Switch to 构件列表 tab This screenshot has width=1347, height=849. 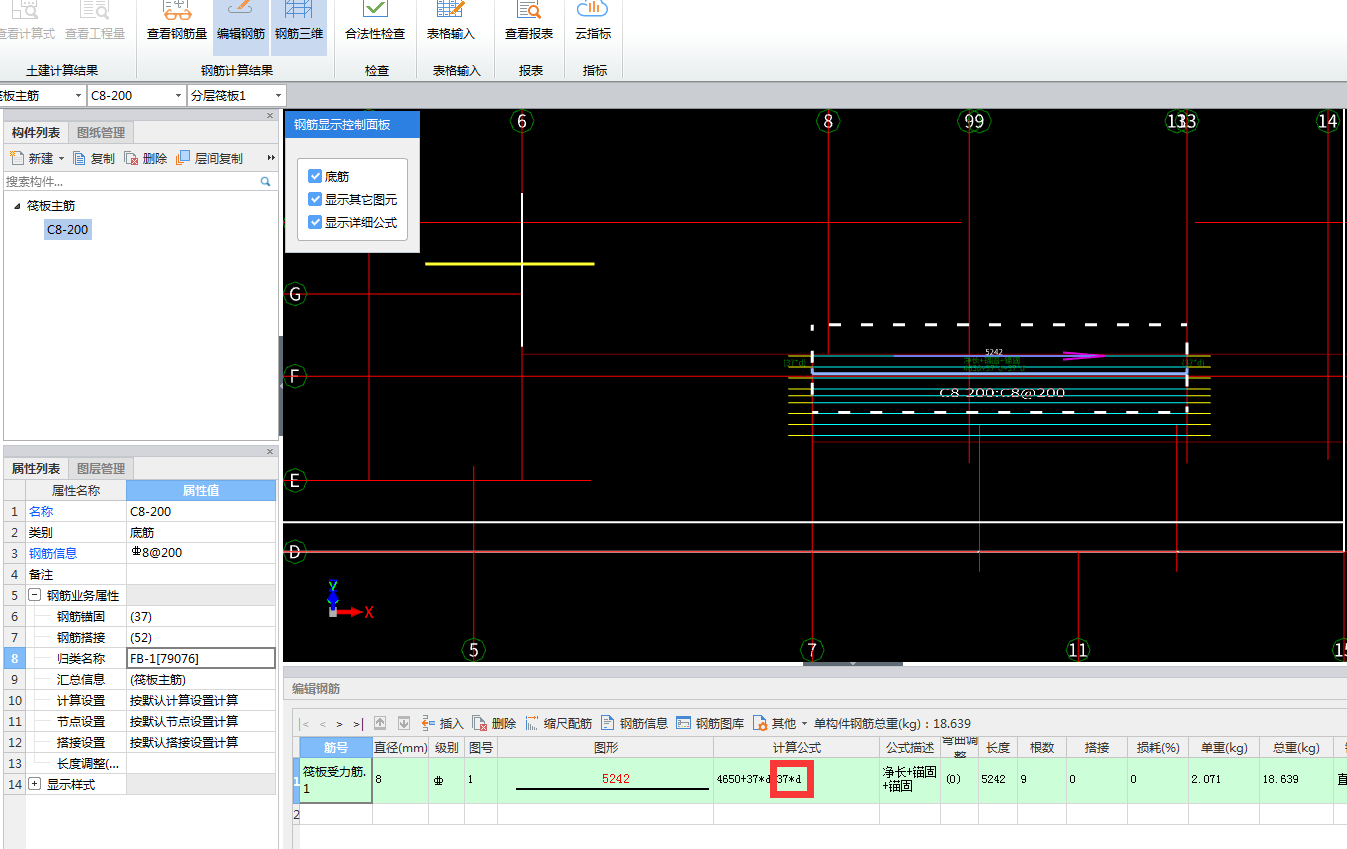(36, 133)
